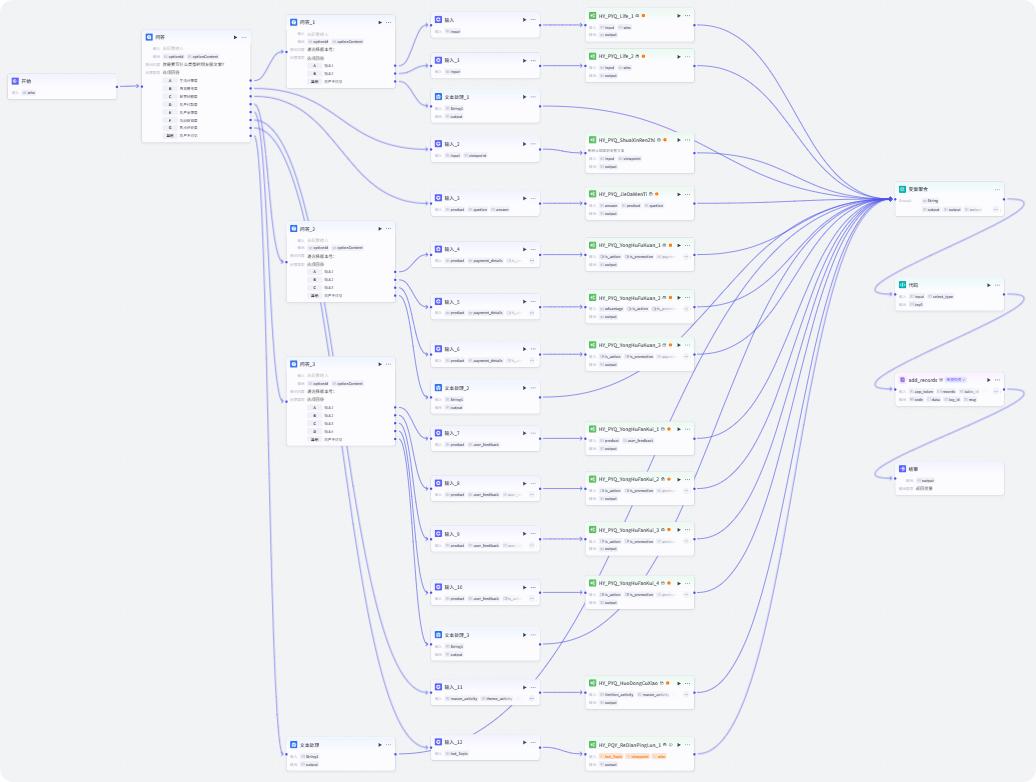Click the HY_PYQ_Life_2 green node icon

(593, 56)
